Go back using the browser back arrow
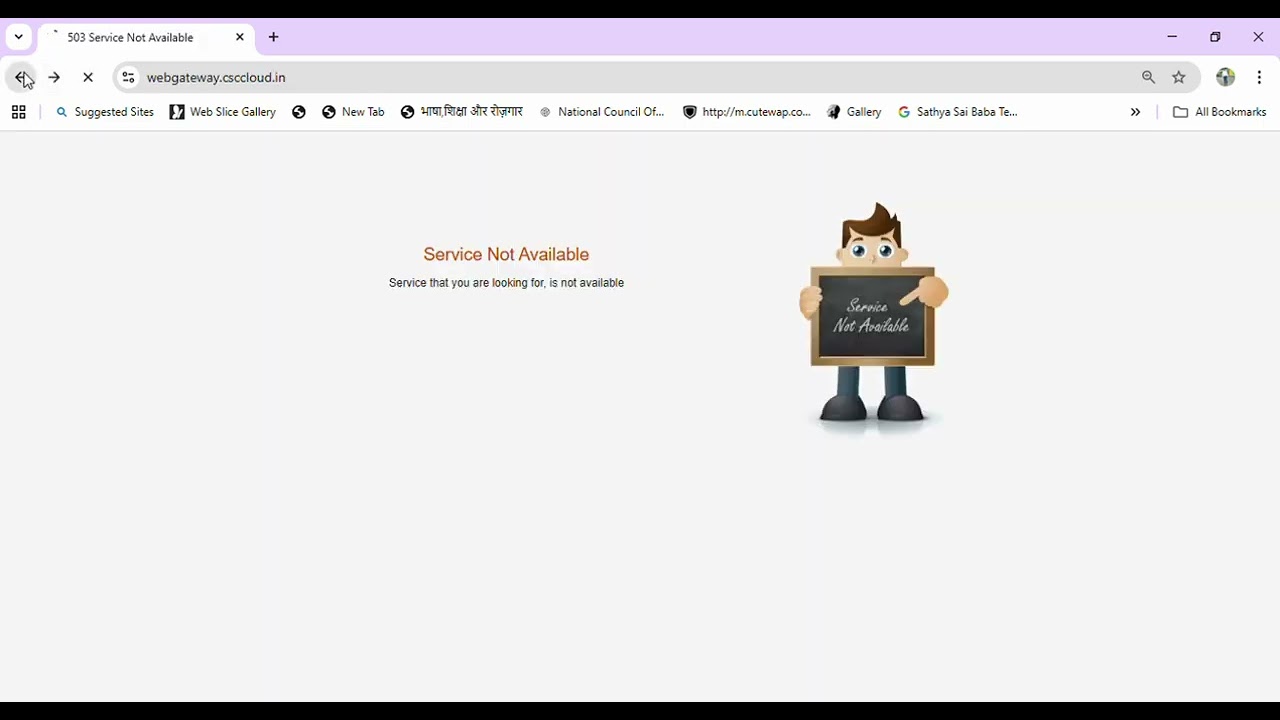Viewport: 1280px width, 720px height. pyautogui.click(x=21, y=77)
